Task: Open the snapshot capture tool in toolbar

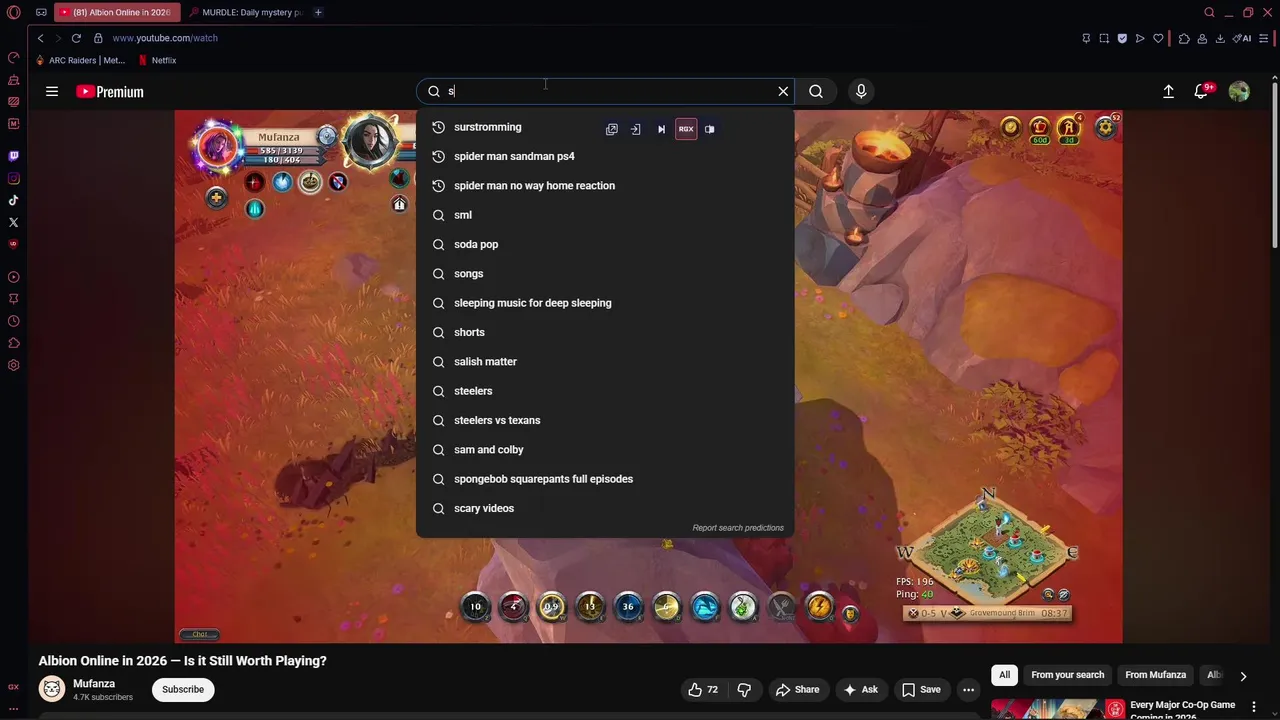Action: (x=1104, y=38)
